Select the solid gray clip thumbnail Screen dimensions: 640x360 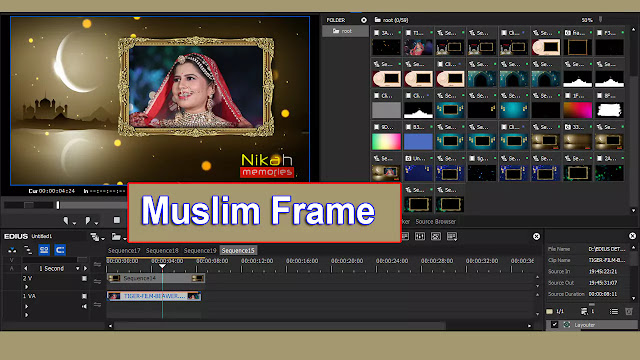pyautogui.click(x=386, y=110)
